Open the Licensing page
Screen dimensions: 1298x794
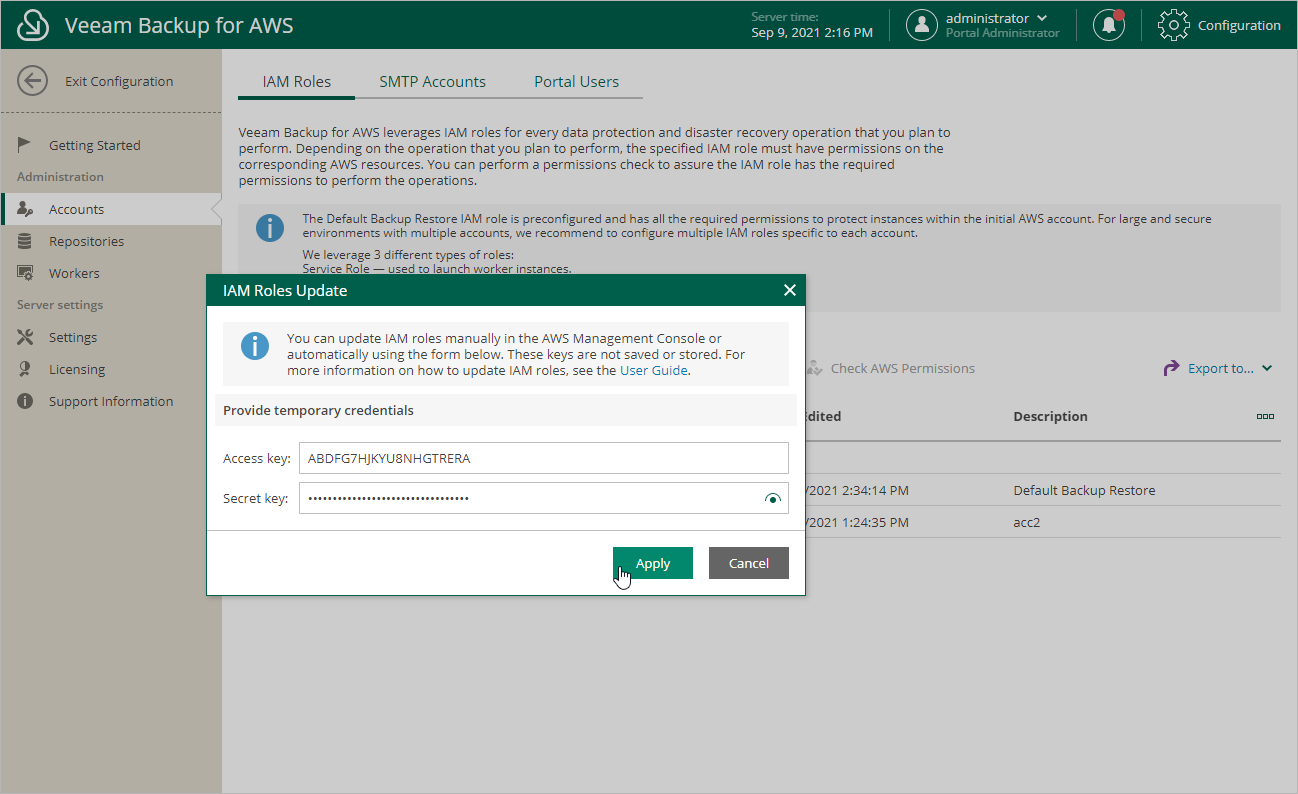(76, 369)
